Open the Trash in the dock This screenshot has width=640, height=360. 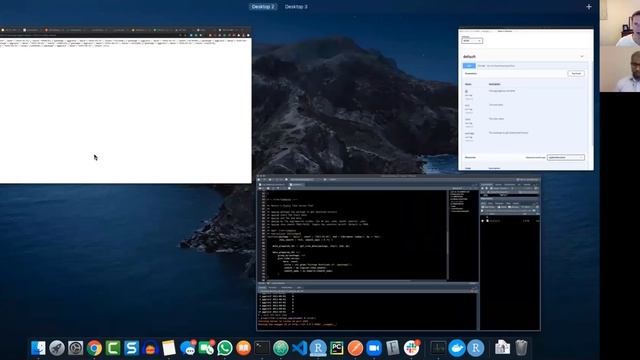pyautogui.click(x=521, y=348)
